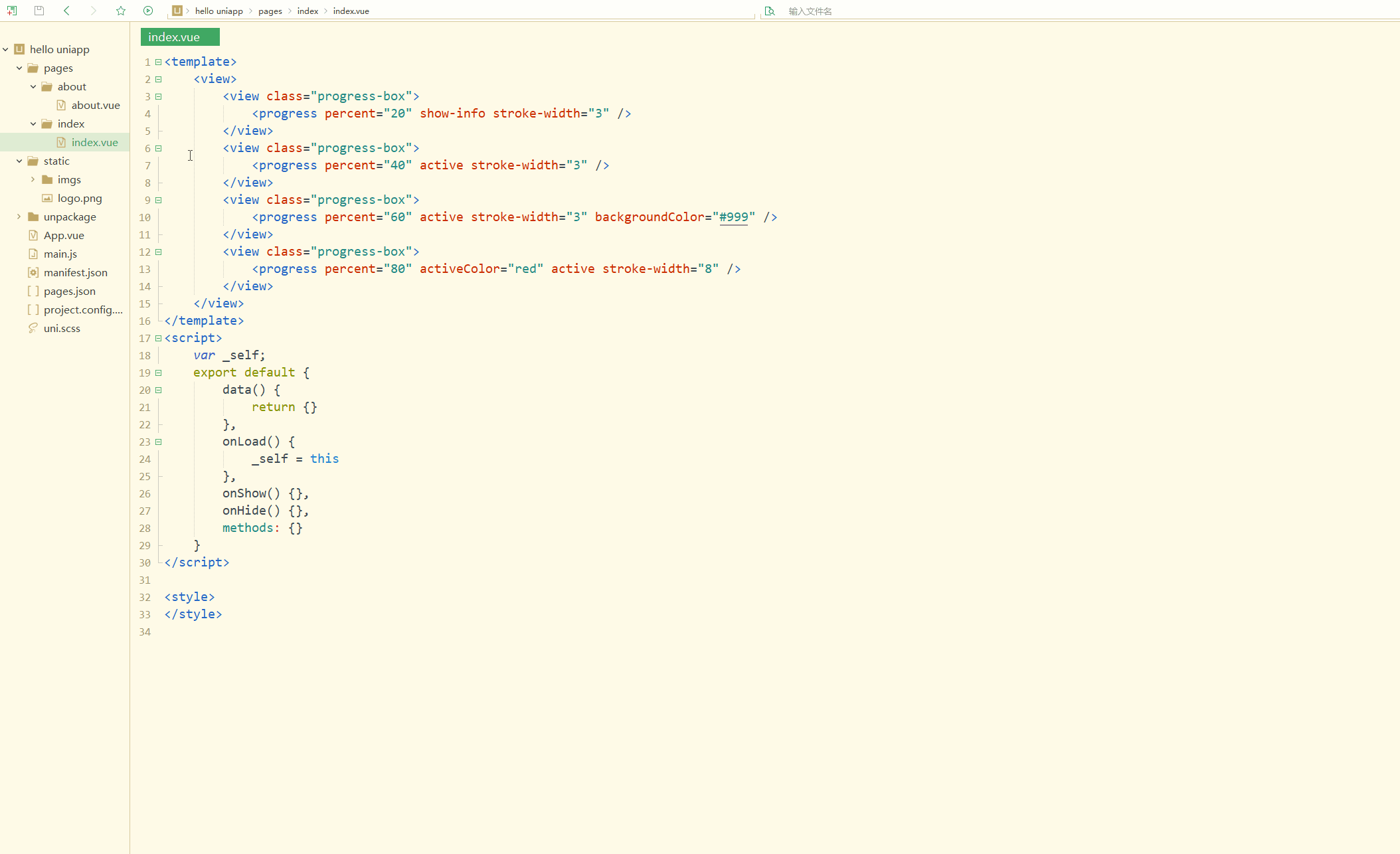Click the pages folder icon
Viewport: 1400px width, 854px height.
coord(33,68)
